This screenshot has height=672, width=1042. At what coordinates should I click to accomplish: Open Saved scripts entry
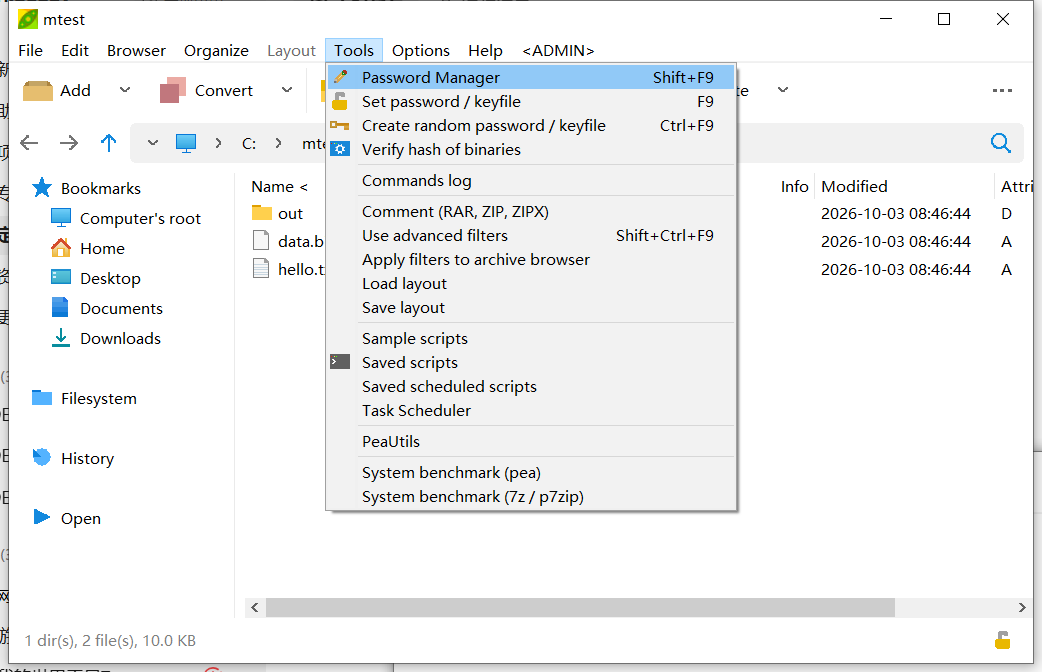click(x=531, y=362)
